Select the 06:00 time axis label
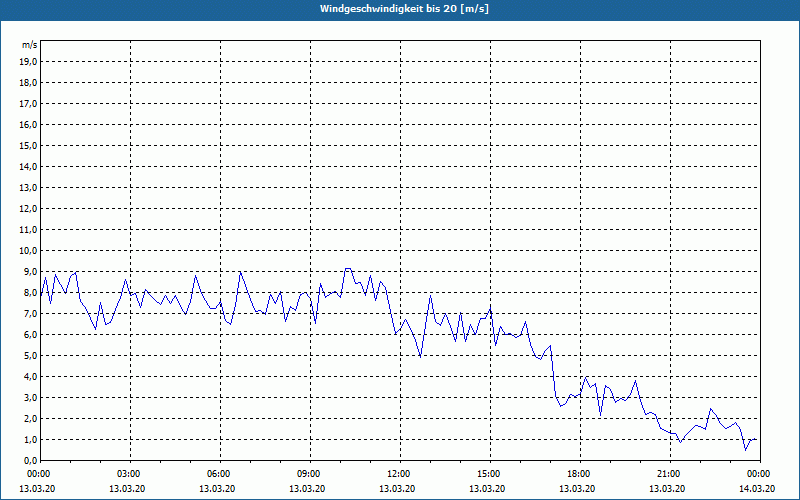The width and height of the screenshot is (800, 500). point(220,474)
